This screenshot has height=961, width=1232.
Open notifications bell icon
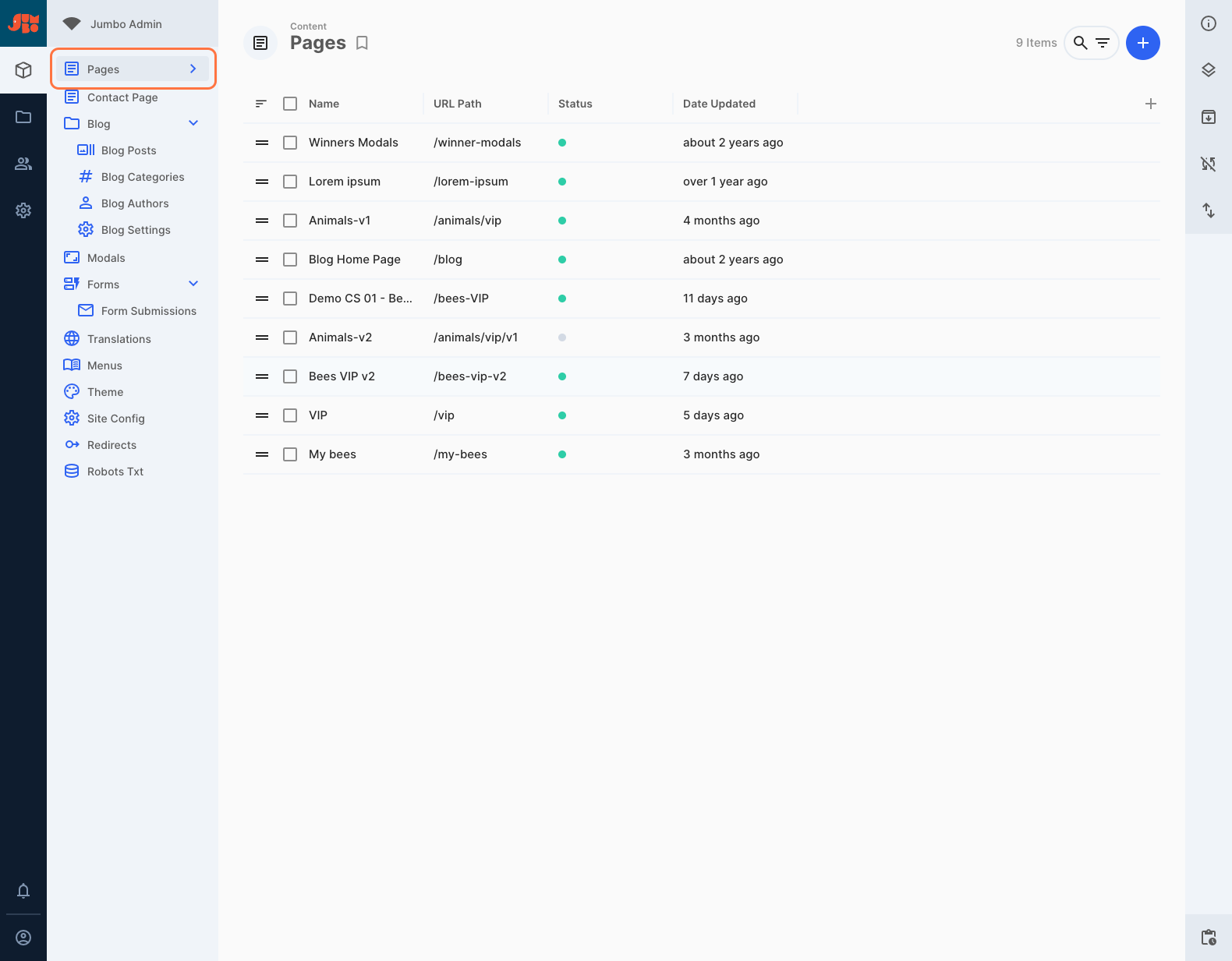point(23,890)
